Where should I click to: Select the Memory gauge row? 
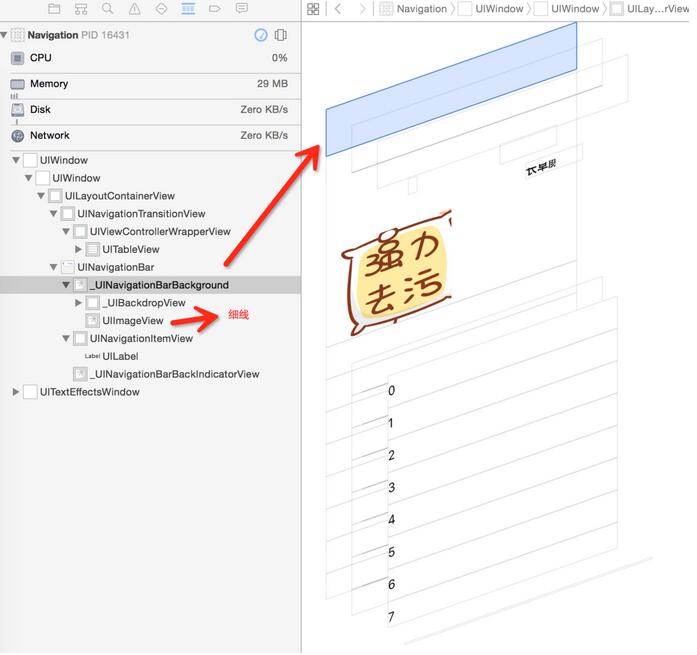tap(150, 84)
